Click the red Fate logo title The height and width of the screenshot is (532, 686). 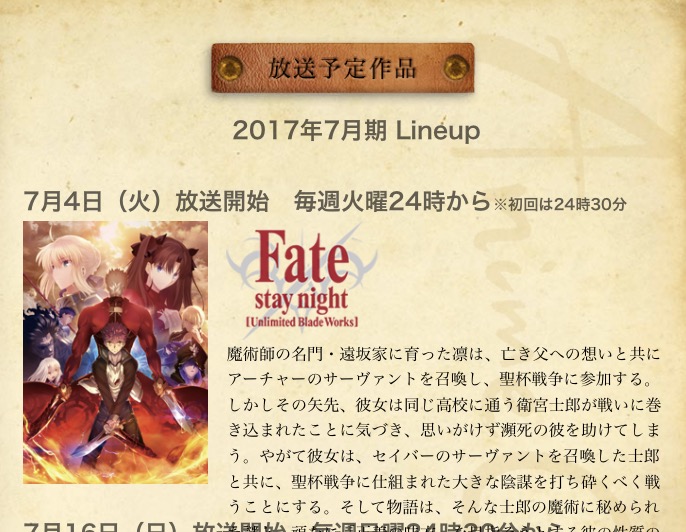pyautogui.click(x=301, y=257)
